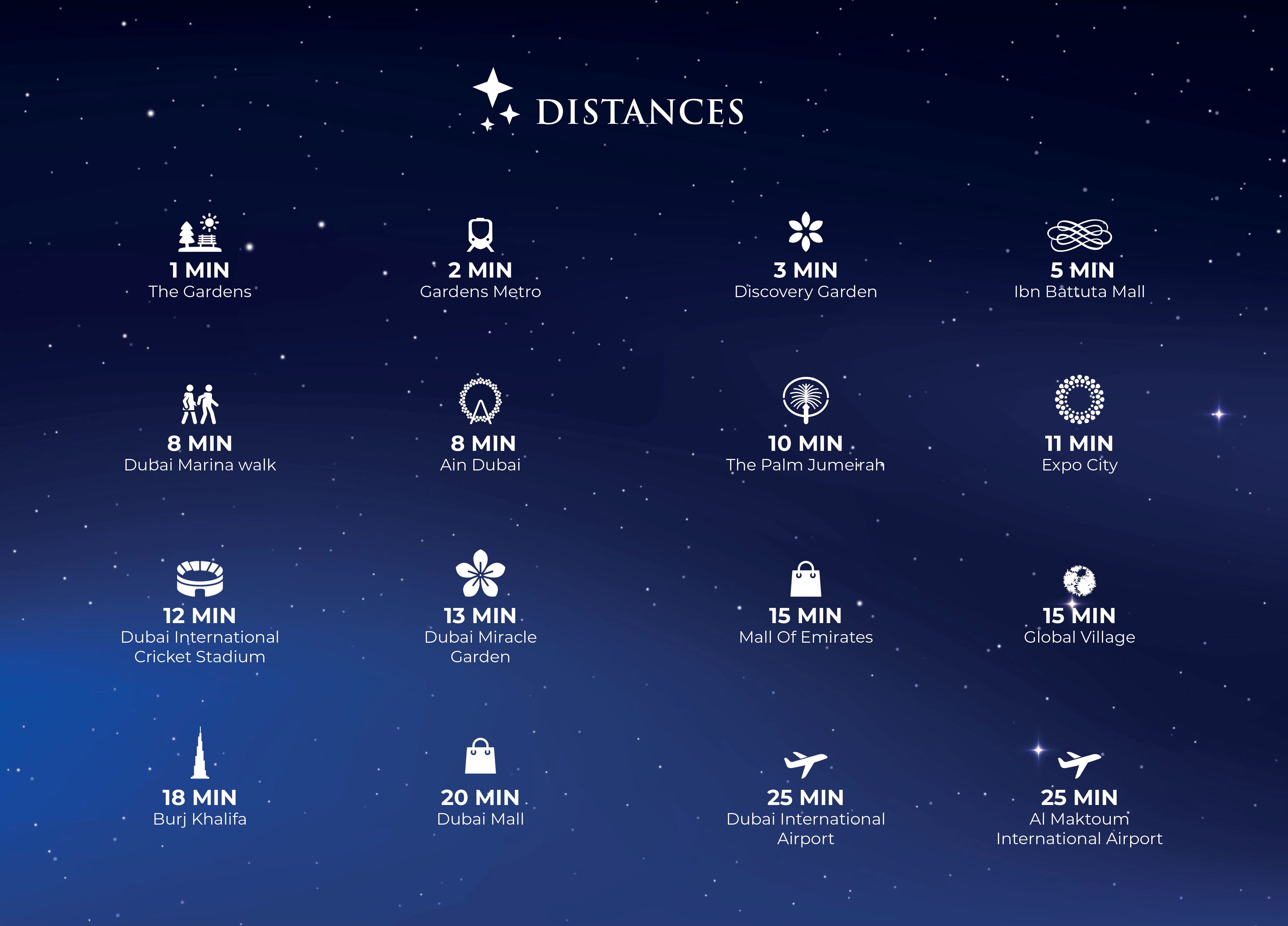The height and width of the screenshot is (926, 1288).
Task: Click the flower icon above Discovery Garden
Action: (806, 232)
